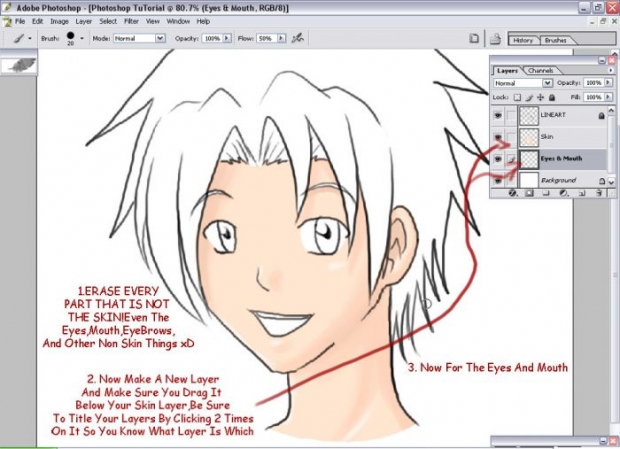Open the Layers palette options menu arrow
The width and height of the screenshot is (620, 449).
pos(611,70)
